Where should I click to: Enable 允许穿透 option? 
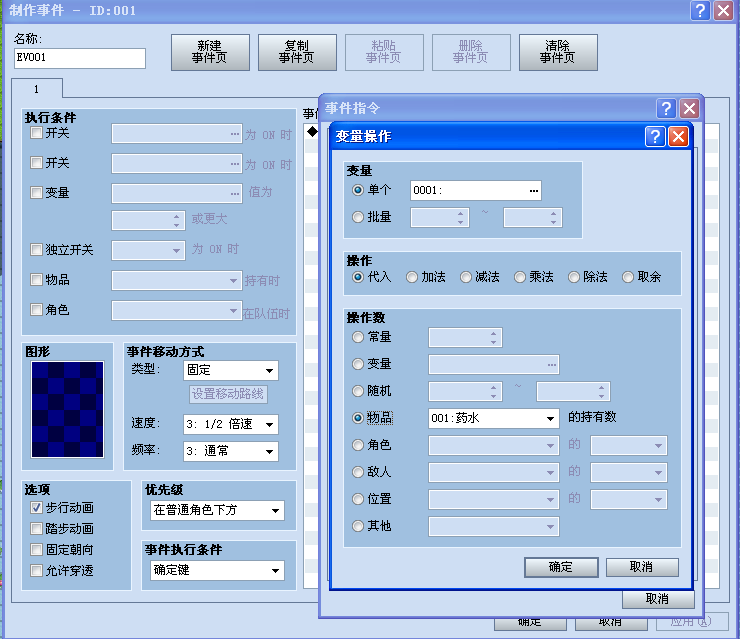(x=36, y=571)
